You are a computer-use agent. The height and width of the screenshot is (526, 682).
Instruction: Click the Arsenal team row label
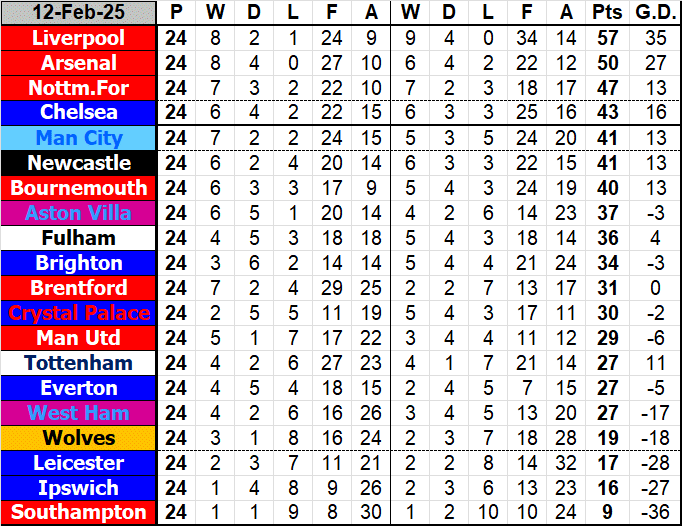pos(79,63)
